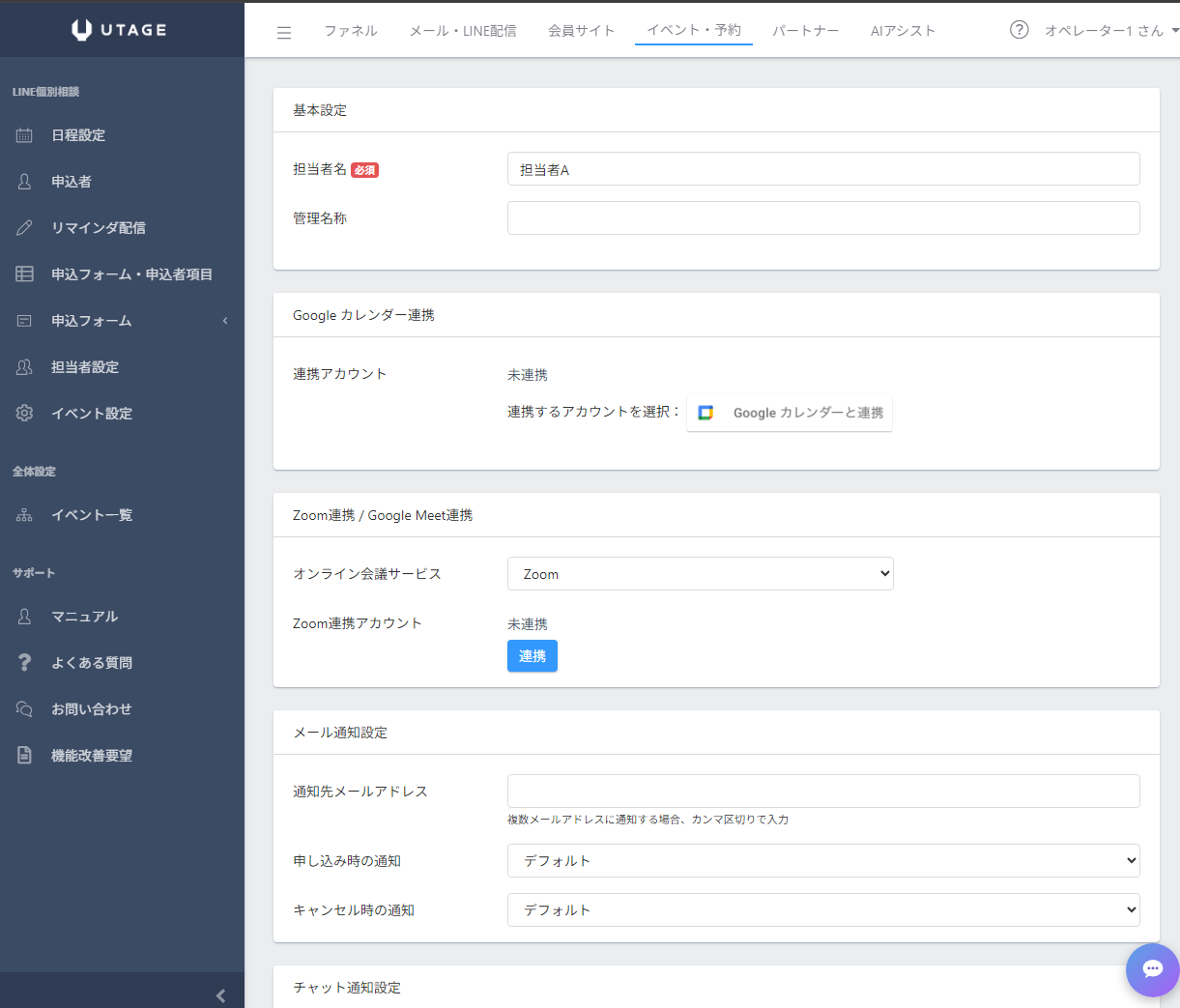
Task: Click the よくある質問 question icon
Action: 24,663
